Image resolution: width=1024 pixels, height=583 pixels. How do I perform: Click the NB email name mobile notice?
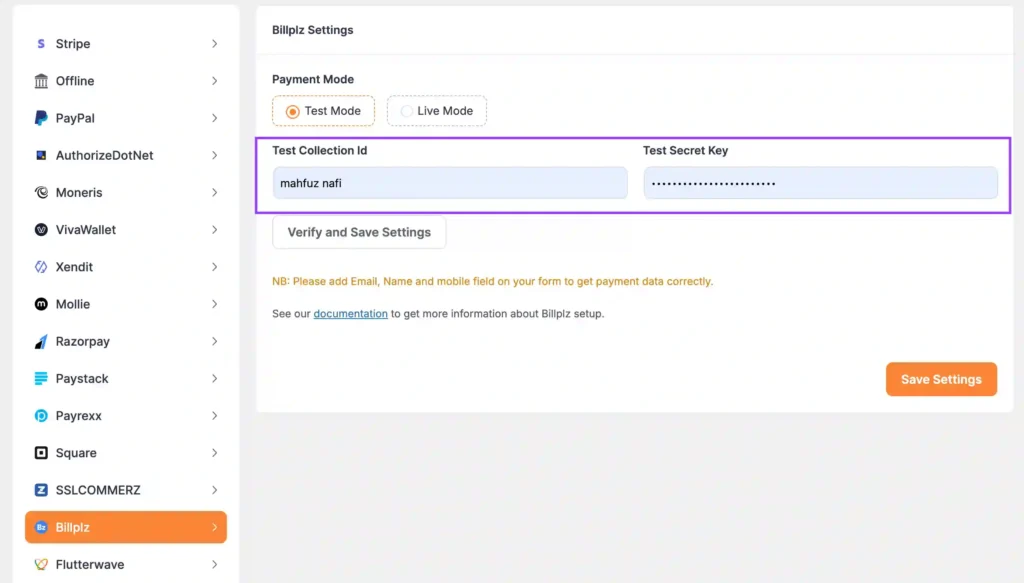(x=492, y=281)
